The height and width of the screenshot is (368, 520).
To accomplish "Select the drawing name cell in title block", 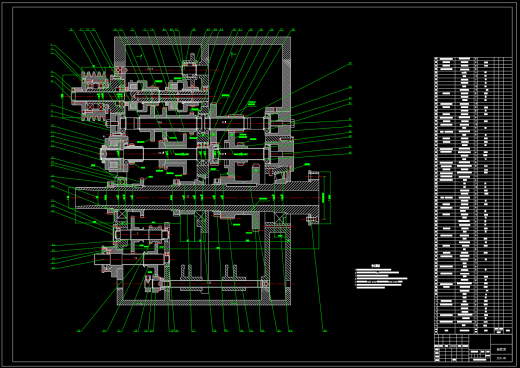I will [501, 350].
